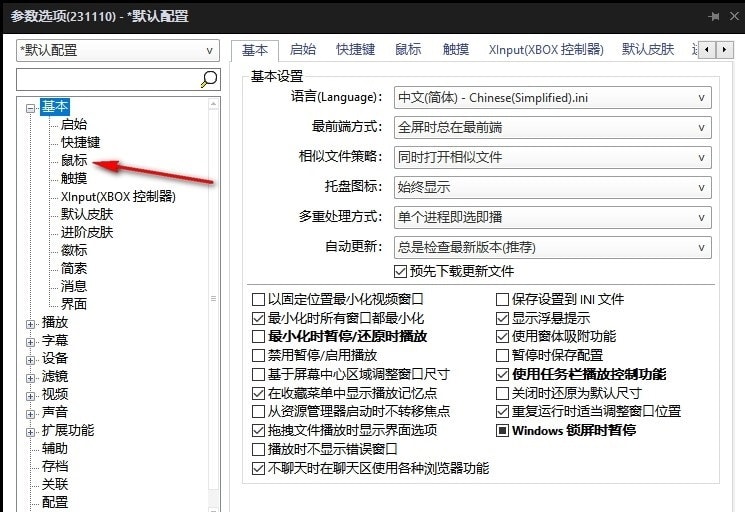This screenshot has height=512, width=745.
Task: Toggle 预先下载更新文件 checkbox
Action: [x=400, y=272]
